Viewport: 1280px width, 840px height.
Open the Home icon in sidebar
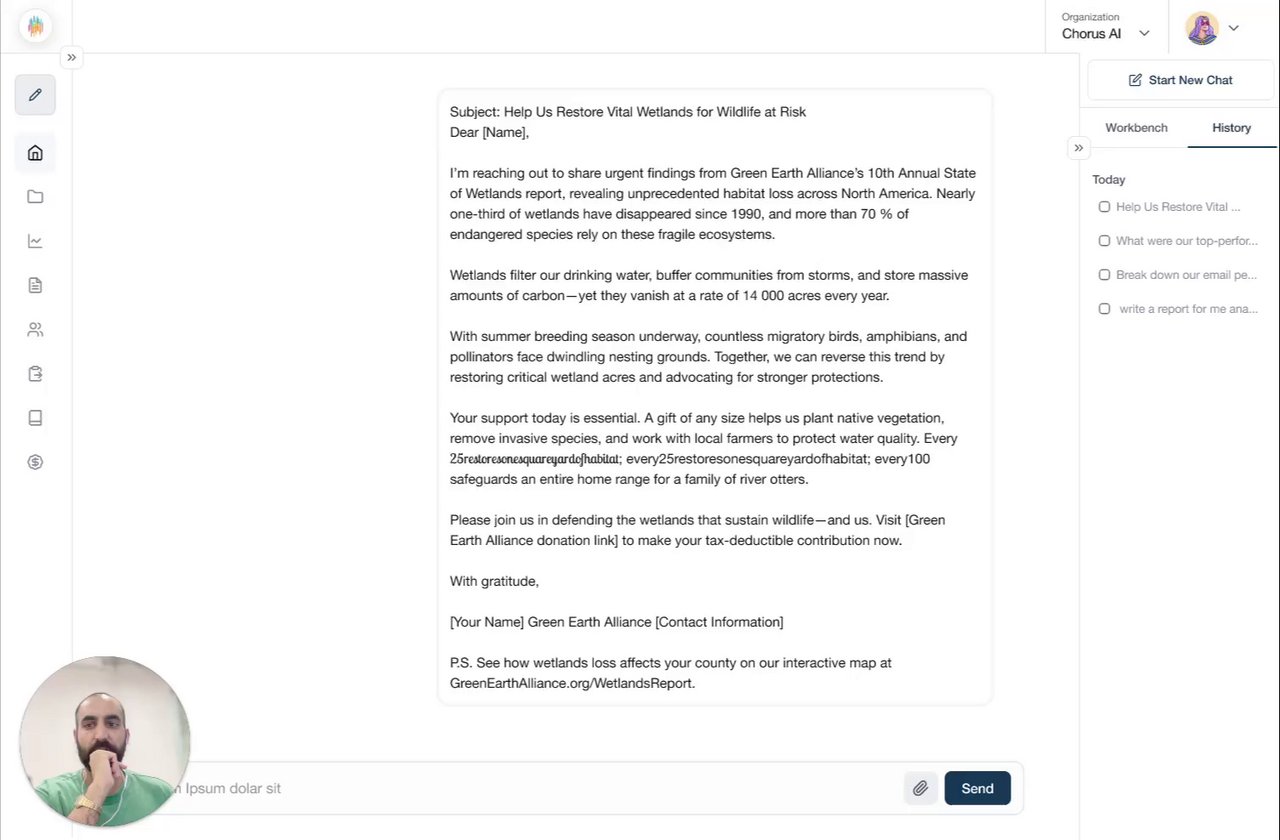[x=35, y=153]
